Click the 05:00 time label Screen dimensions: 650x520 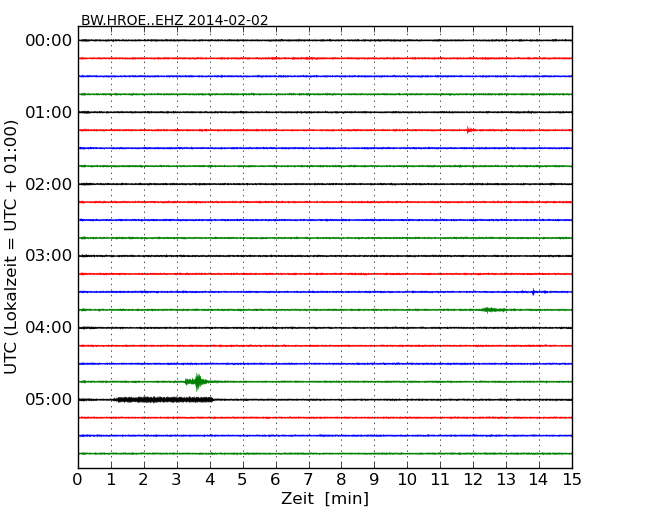click(x=49, y=399)
